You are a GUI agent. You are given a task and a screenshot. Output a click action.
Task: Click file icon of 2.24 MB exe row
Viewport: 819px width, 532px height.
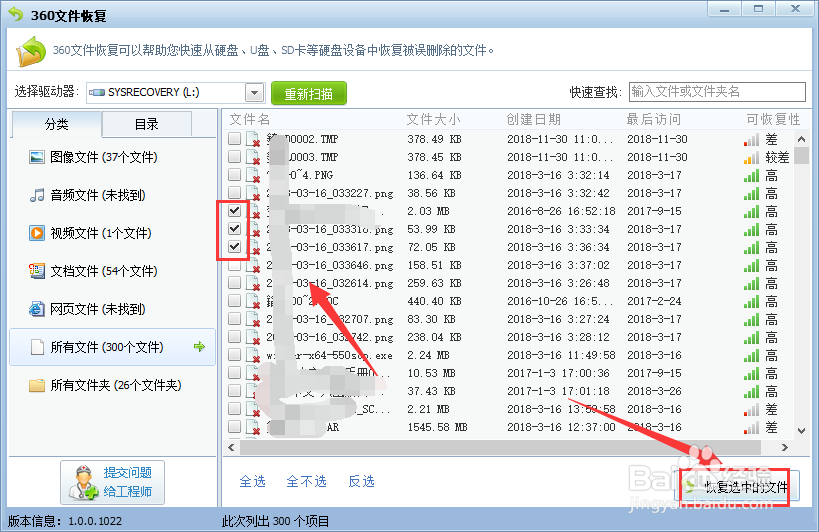253,356
